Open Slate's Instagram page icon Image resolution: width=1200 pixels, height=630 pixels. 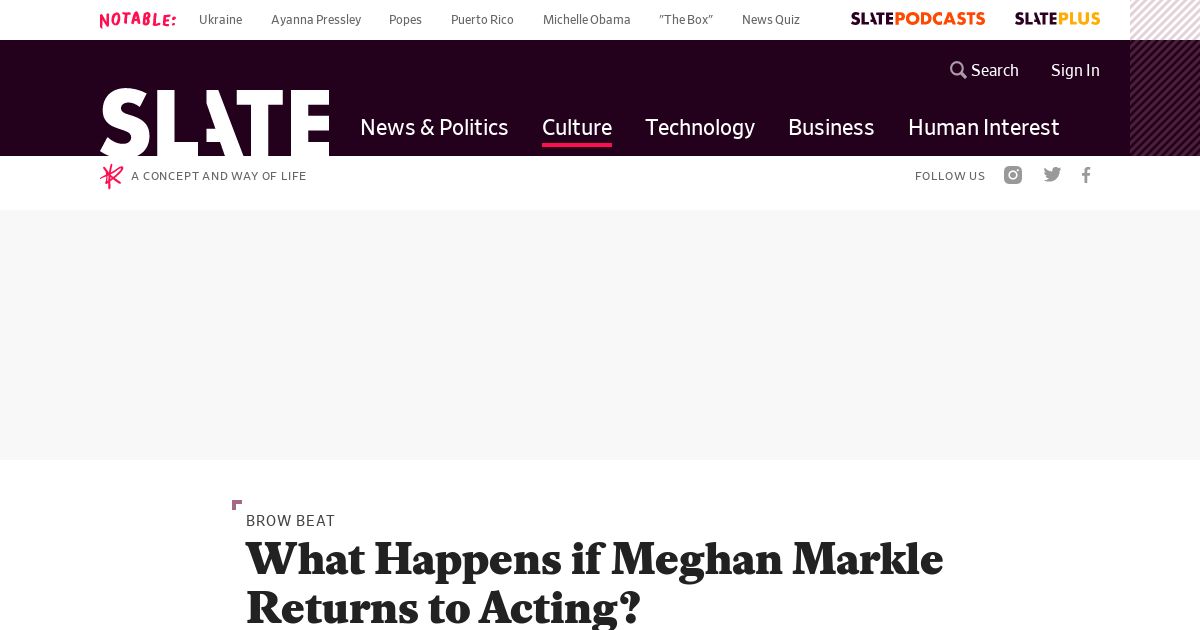(1013, 175)
